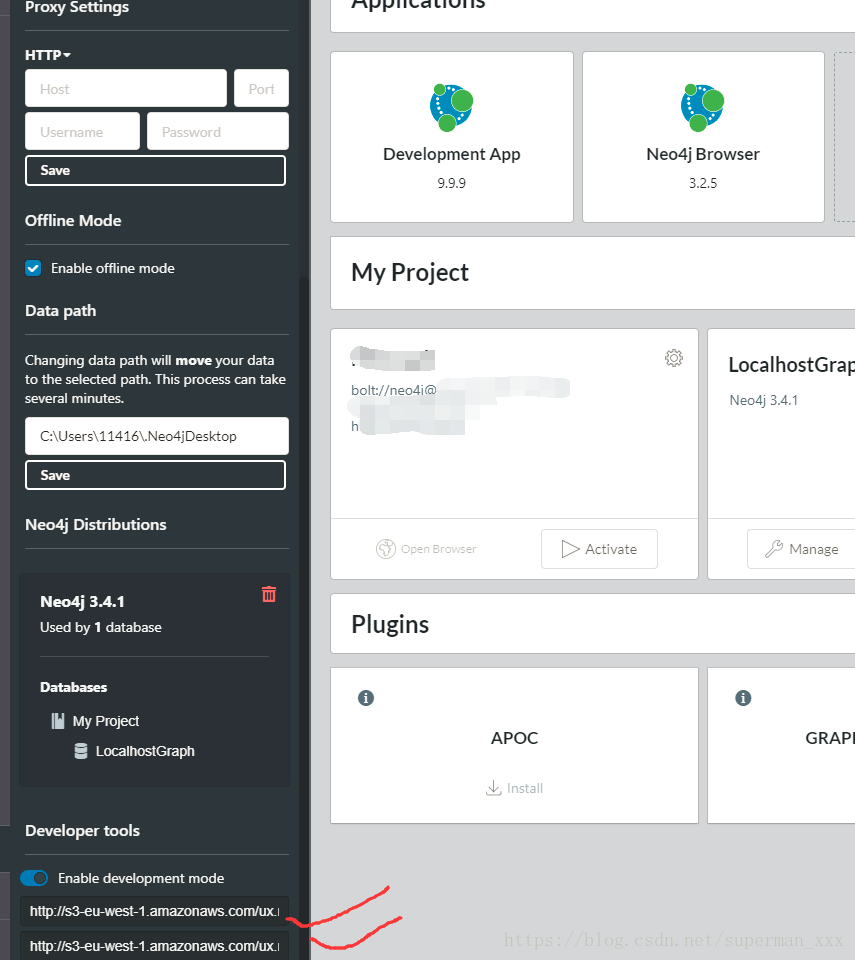855x960 pixels.
Task: Launch the Development App 9.9.9
Action: [452, 137]
